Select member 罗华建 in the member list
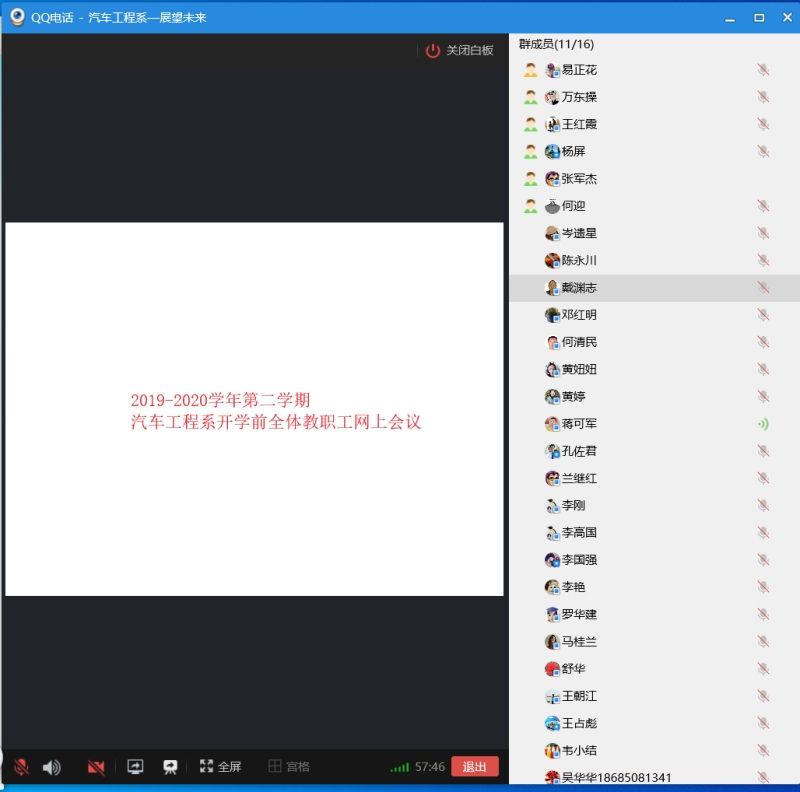 point(579,614)
